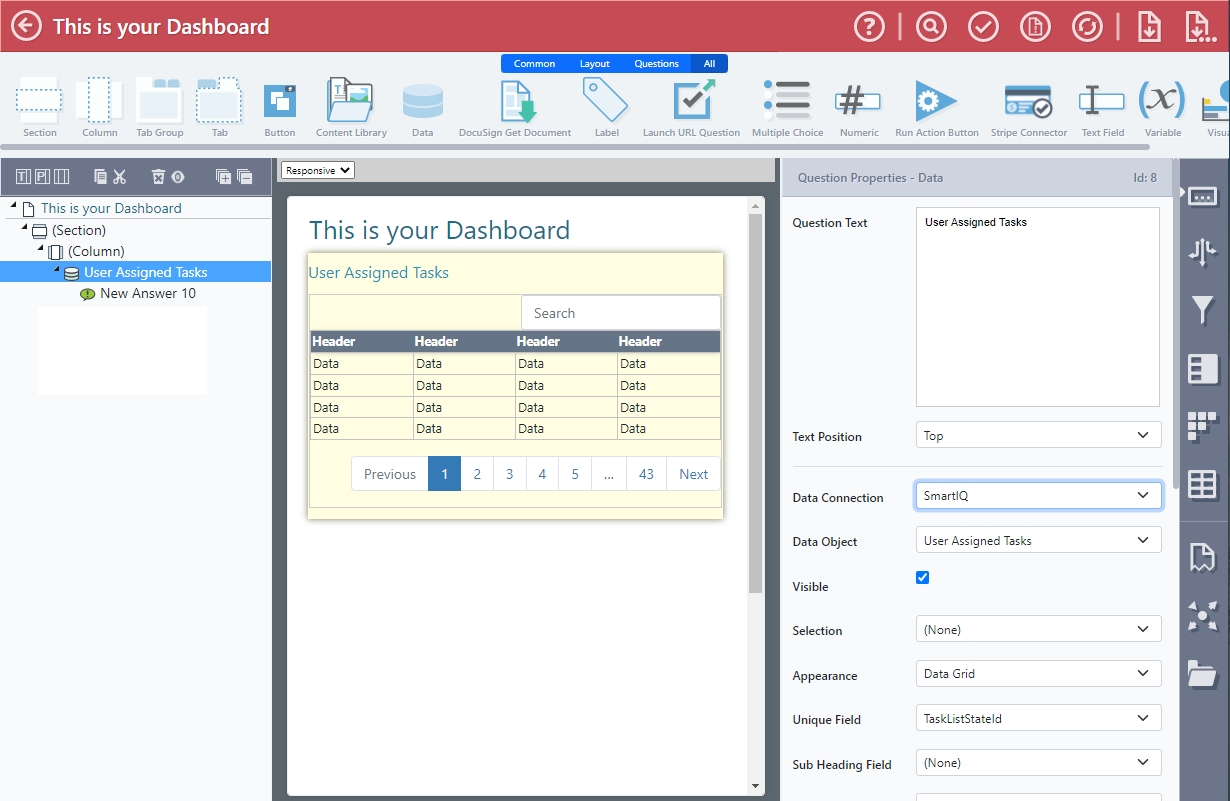
Task: Open the Data Connection dropdown
Action: pyautogui.click(x=1038, y=495)
